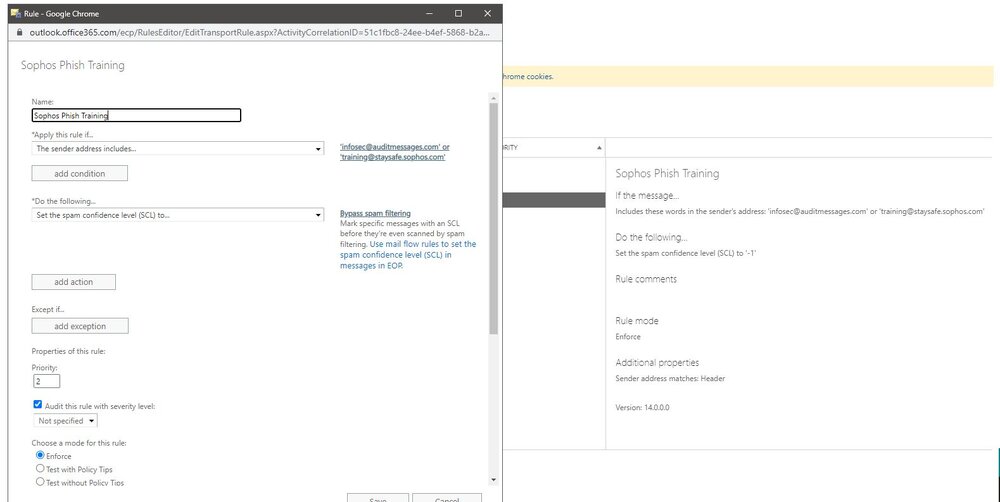This screenshot has width=1000, height=502.
Task: Select the highlighted rule row in background list
Action: coord(554,200)
